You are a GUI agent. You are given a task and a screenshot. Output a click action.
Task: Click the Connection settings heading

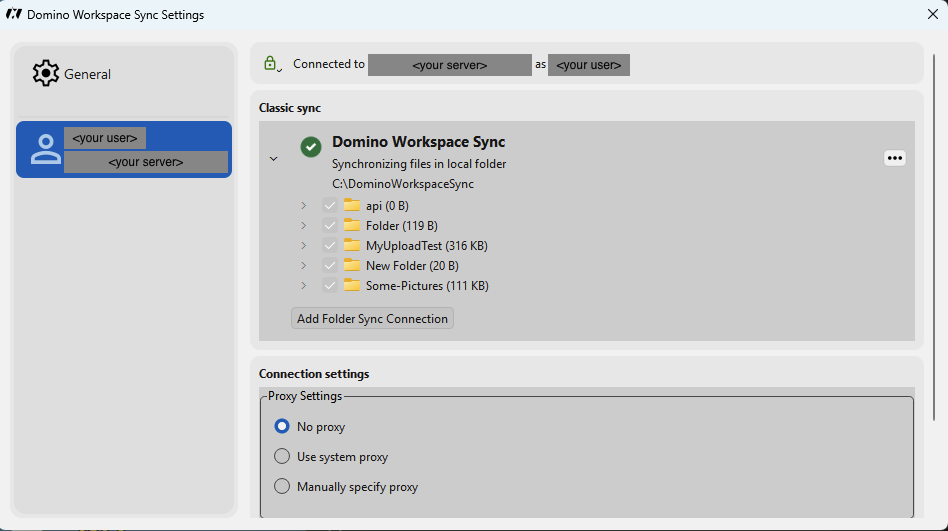point(314,374)
